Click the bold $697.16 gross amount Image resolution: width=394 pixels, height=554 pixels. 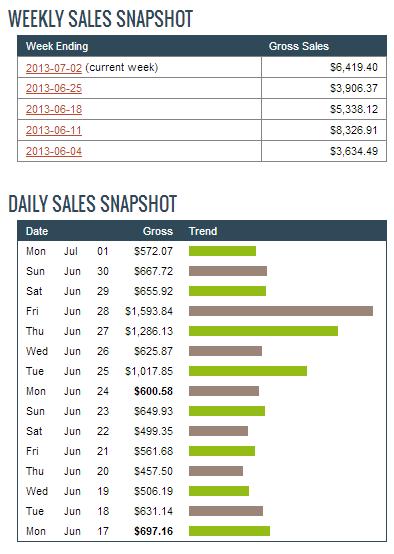click(x=153, y=531)
